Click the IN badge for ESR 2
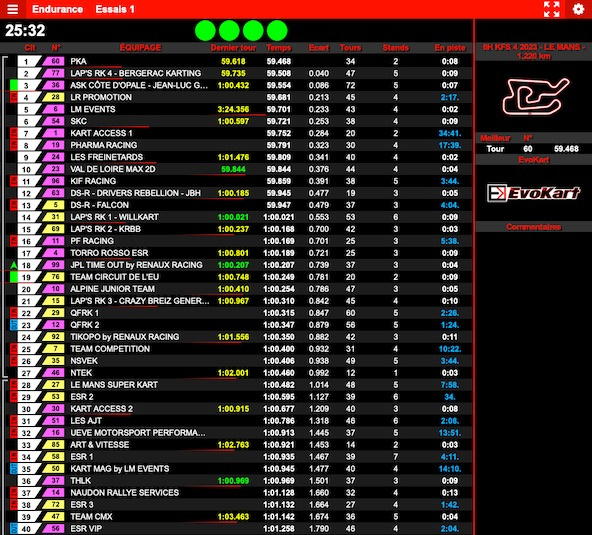 tap(14, 397)
